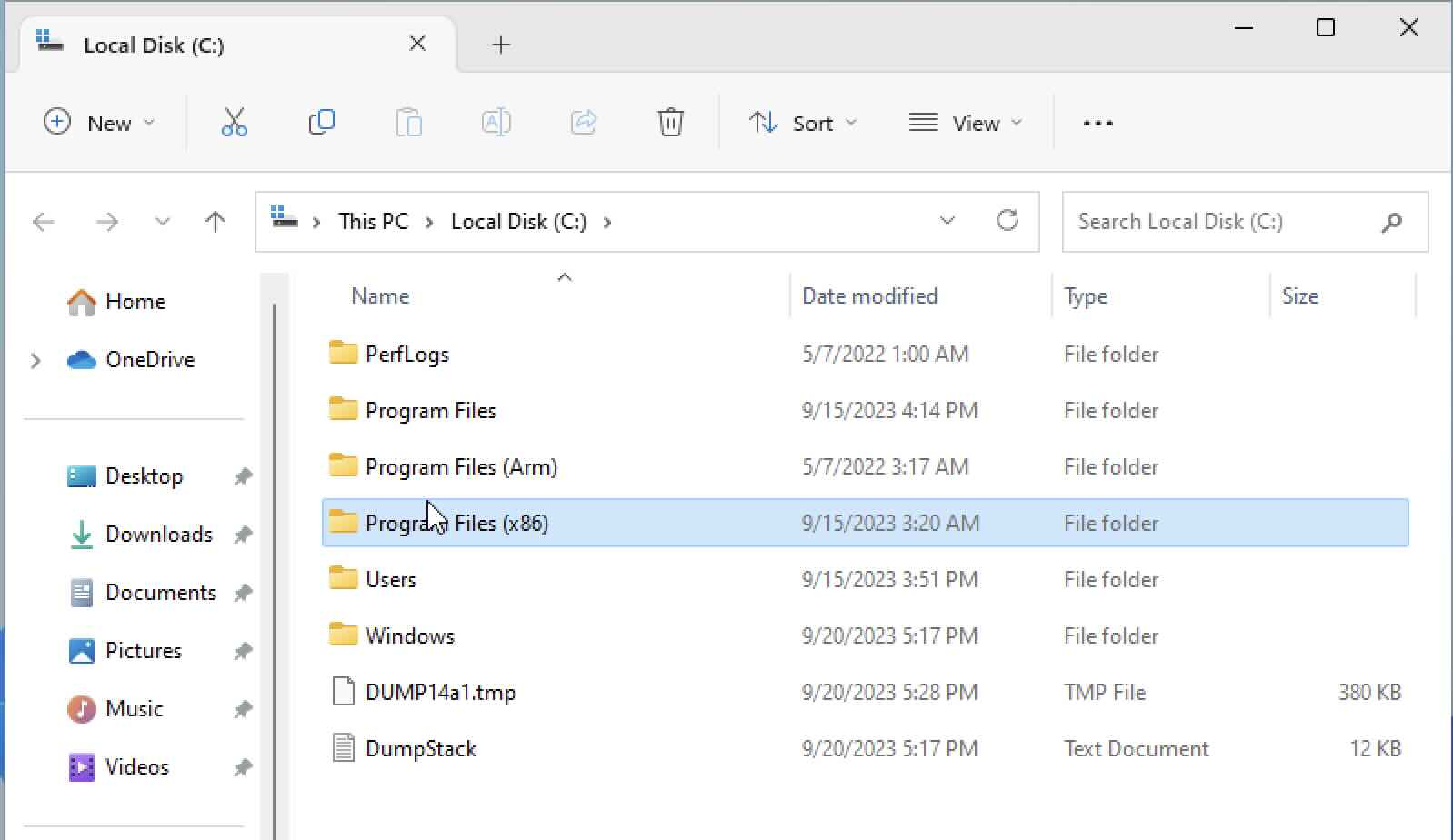Open Desktop in the navigation pane
Screen dimensions: 1453x840
click(125, 476)
